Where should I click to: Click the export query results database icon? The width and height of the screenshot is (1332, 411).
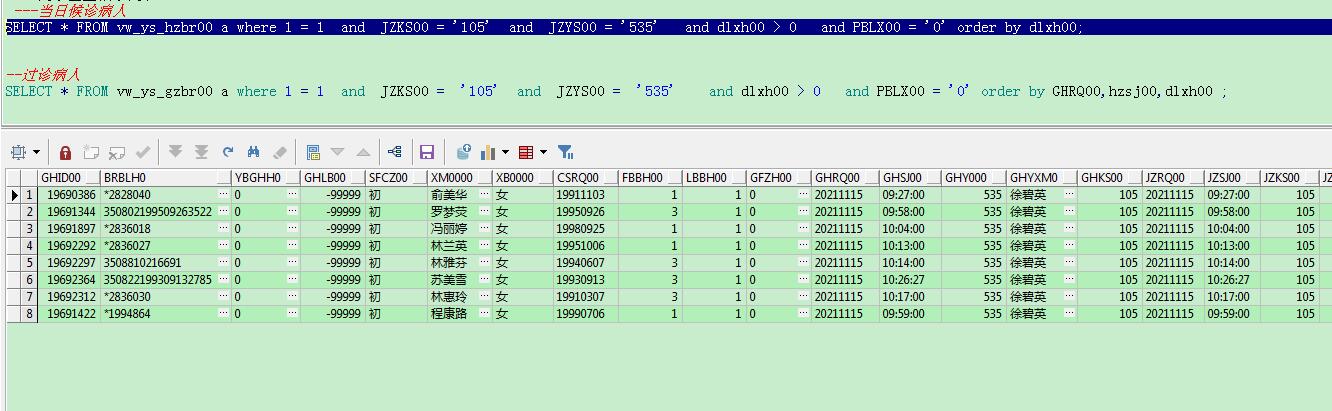pos(463,152)
